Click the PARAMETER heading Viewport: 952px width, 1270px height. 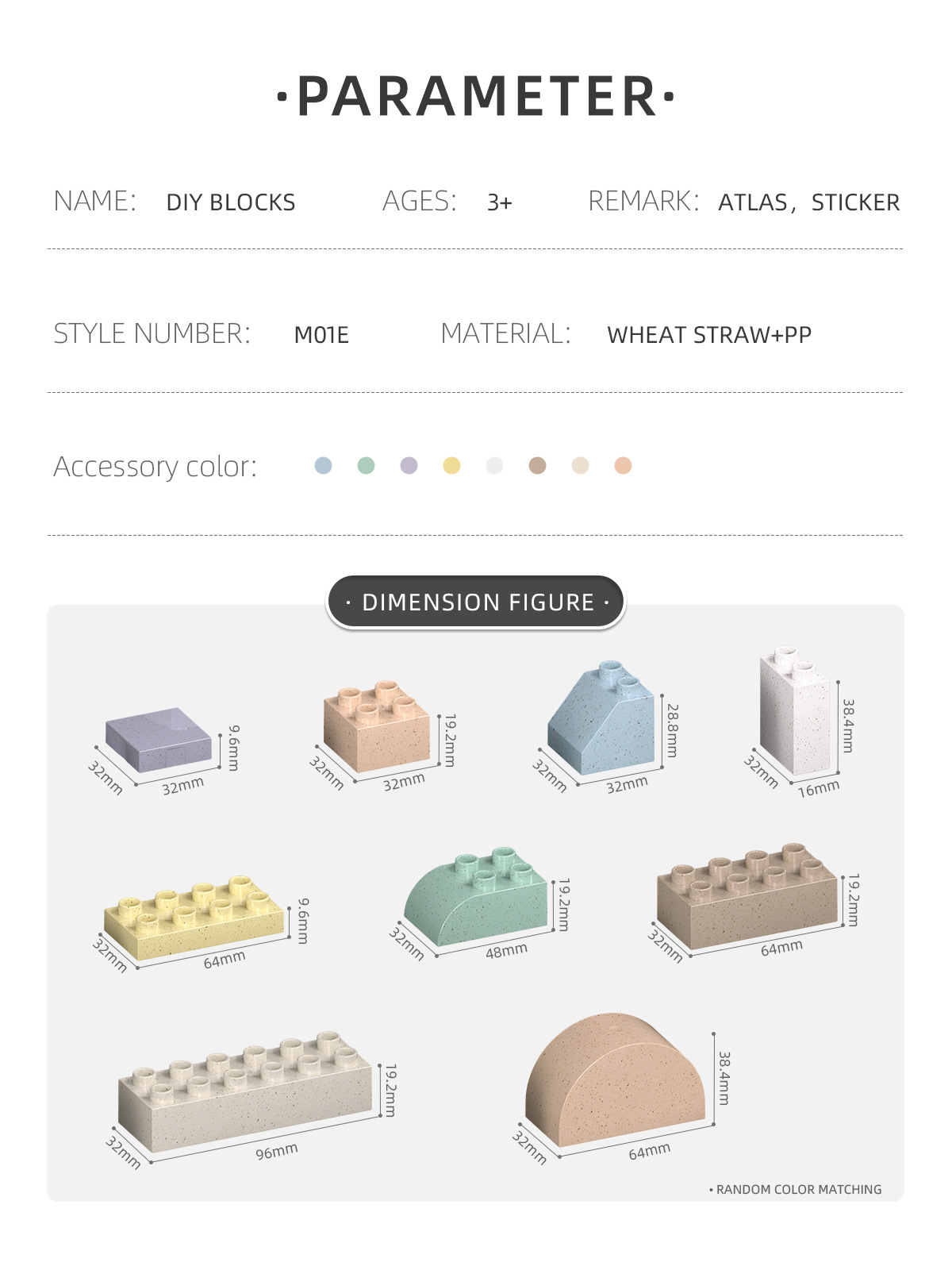pyautogui.click(x=476, y=97)
